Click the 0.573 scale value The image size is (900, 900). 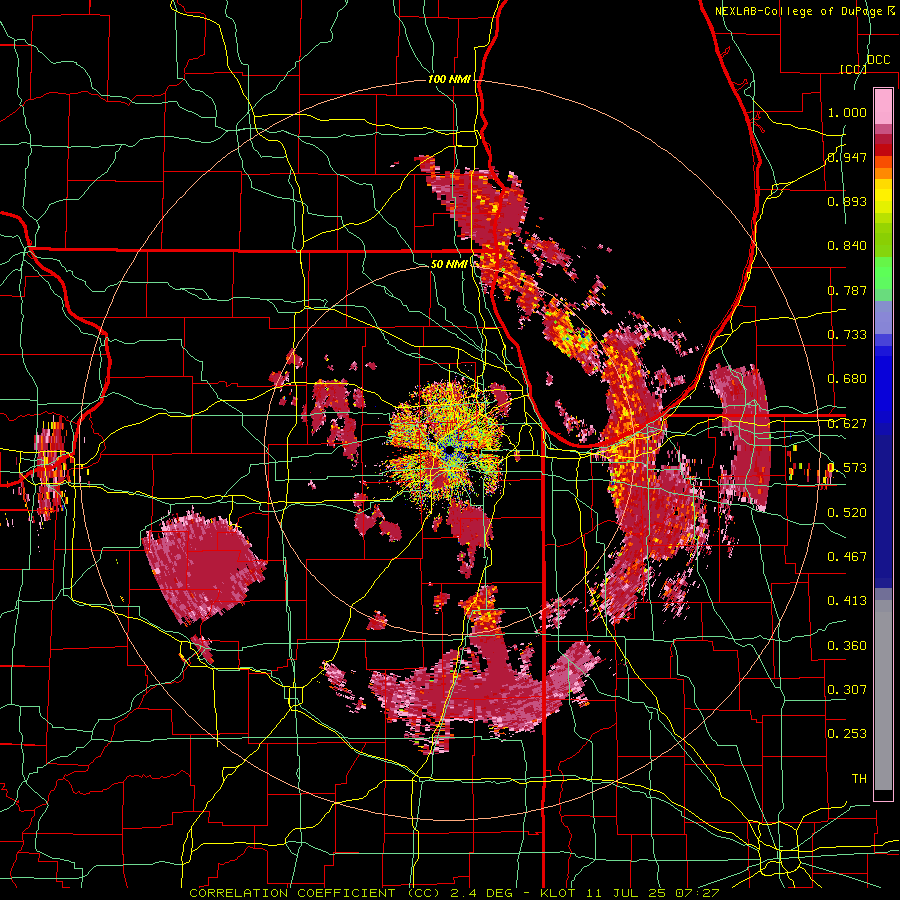coord(847,468)
